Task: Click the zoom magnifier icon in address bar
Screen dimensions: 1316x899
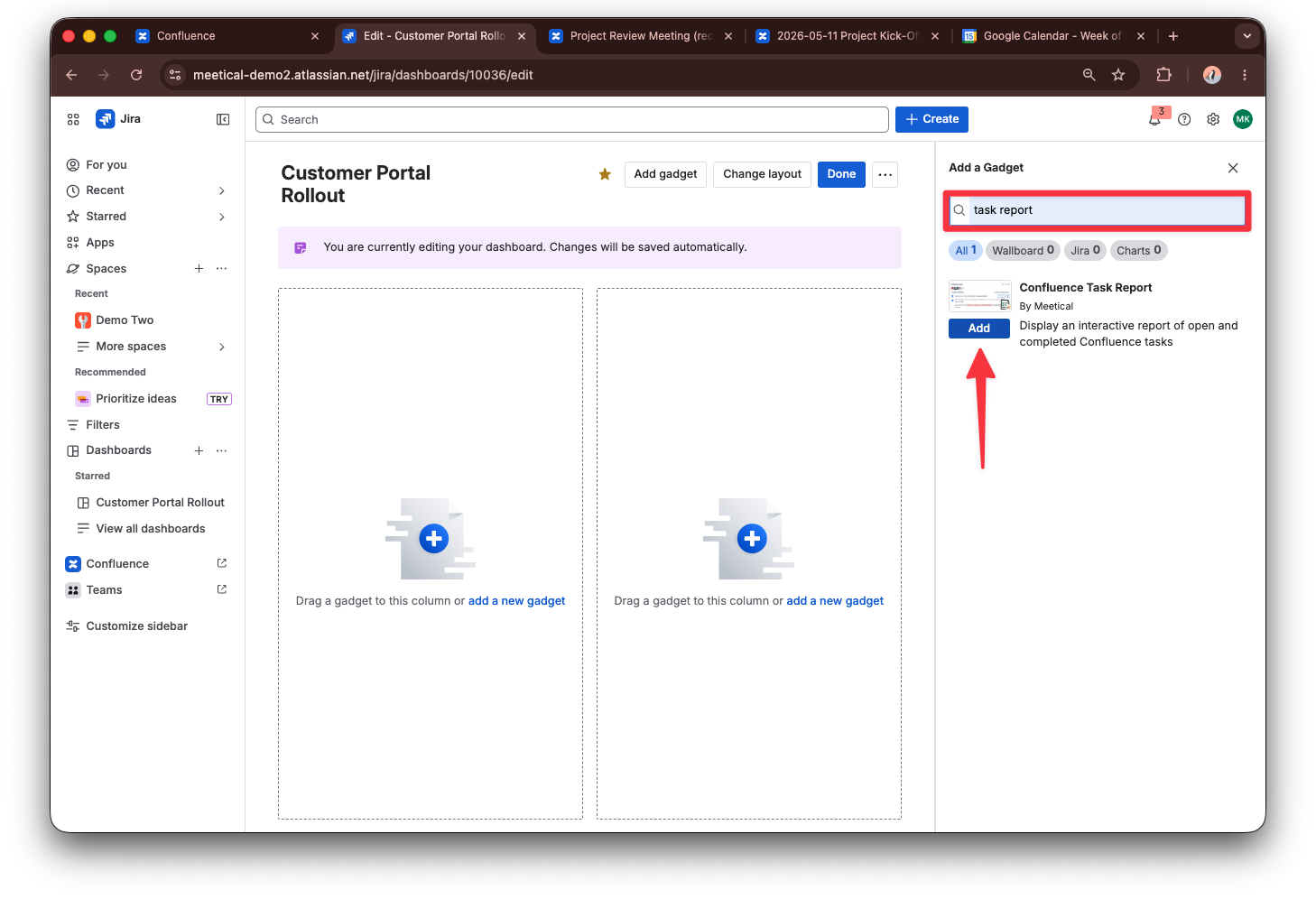Action: pos(1089,75)
